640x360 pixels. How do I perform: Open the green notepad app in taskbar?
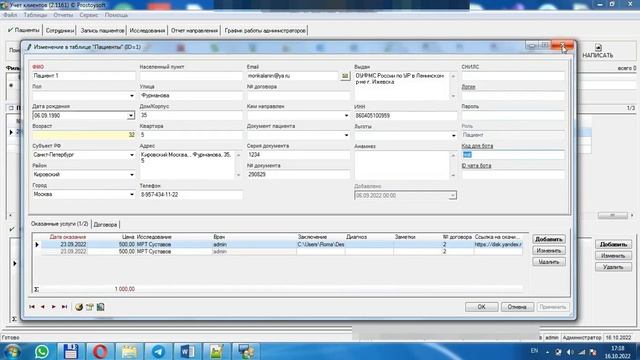click(216, 351)
